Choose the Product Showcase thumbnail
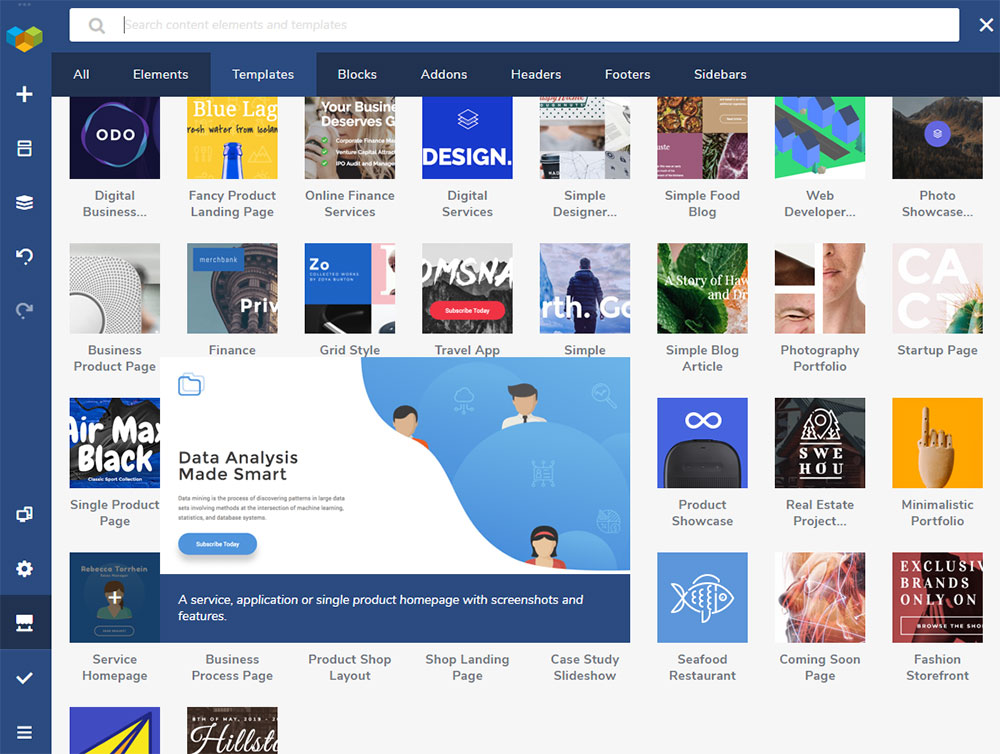 pos(702,443)
